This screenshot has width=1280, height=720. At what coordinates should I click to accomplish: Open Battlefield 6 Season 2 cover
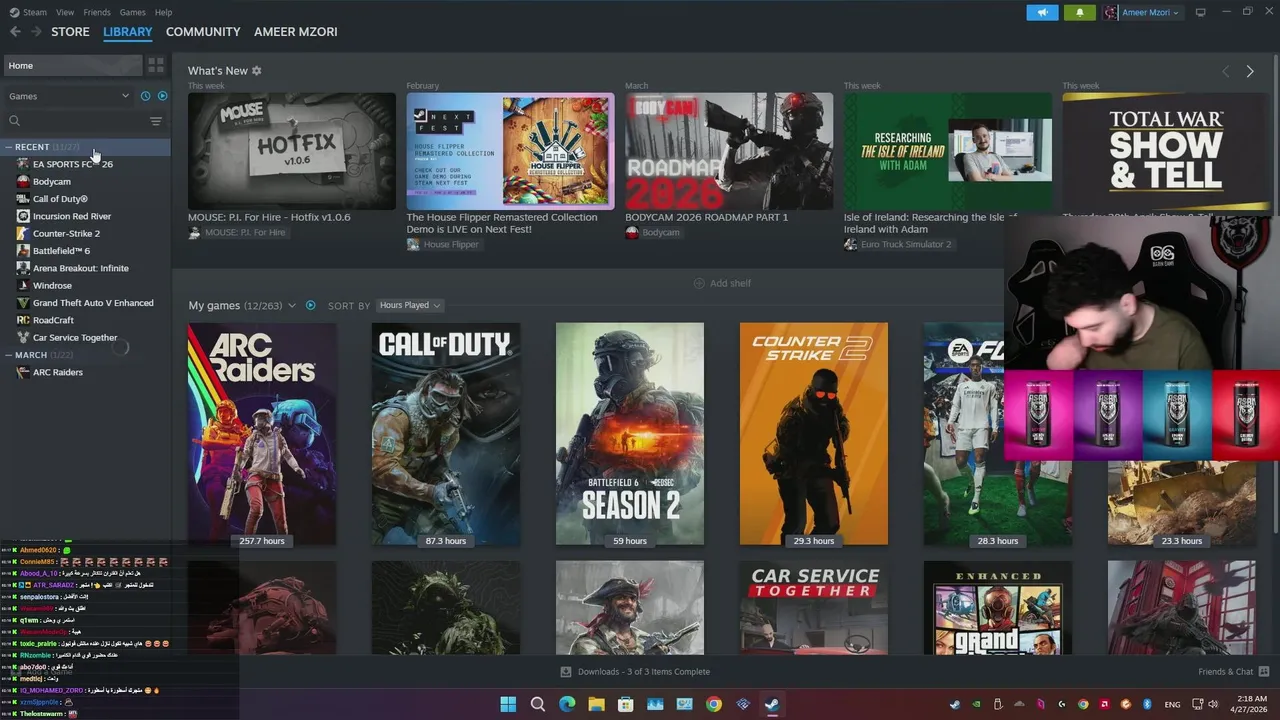630,434
